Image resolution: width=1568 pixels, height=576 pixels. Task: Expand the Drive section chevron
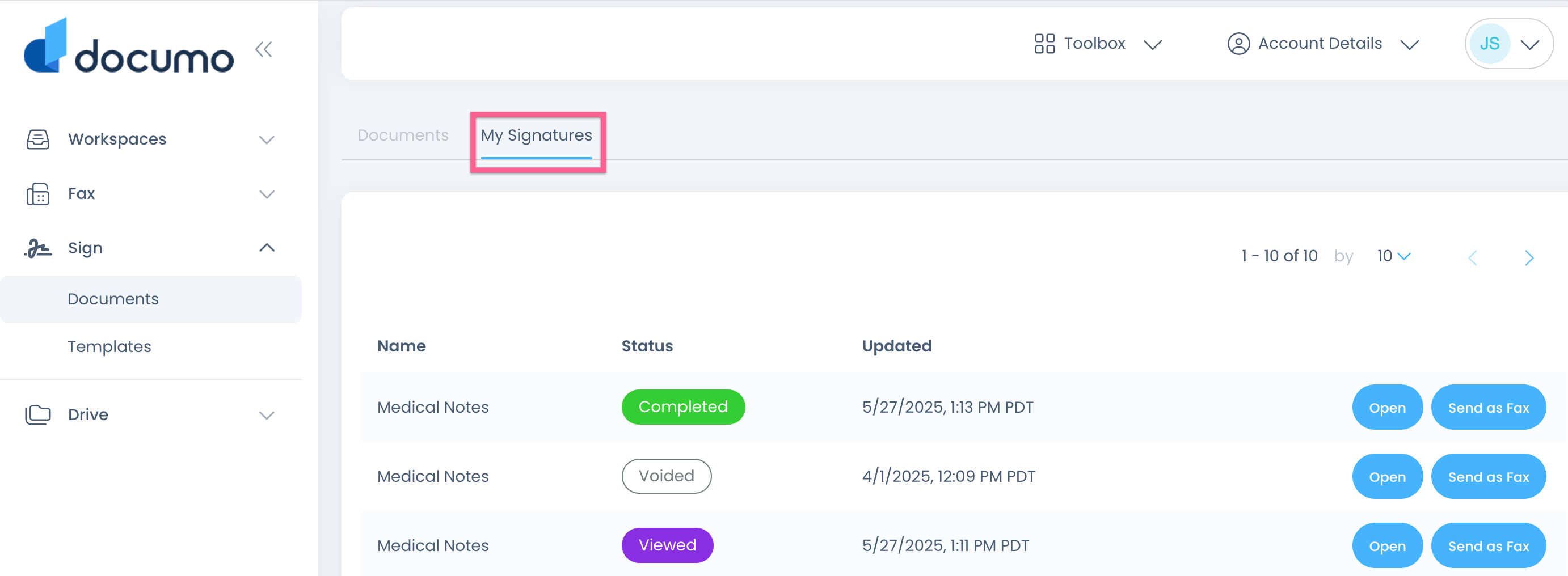point(267,416)
